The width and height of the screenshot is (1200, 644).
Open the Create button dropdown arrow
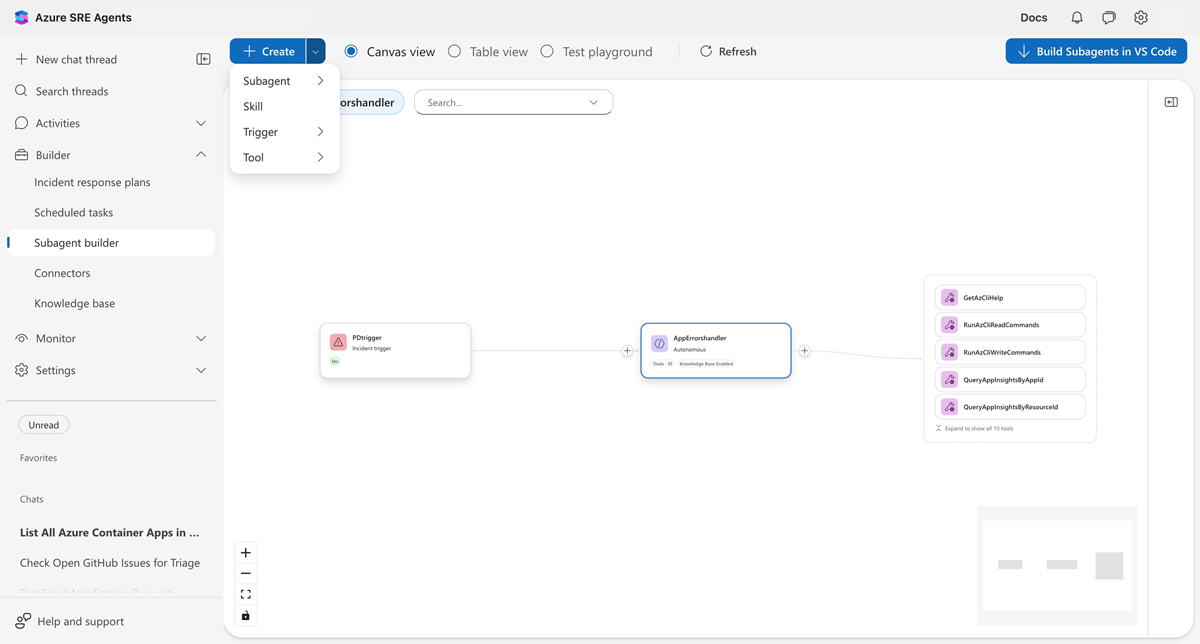click(314, 51)
